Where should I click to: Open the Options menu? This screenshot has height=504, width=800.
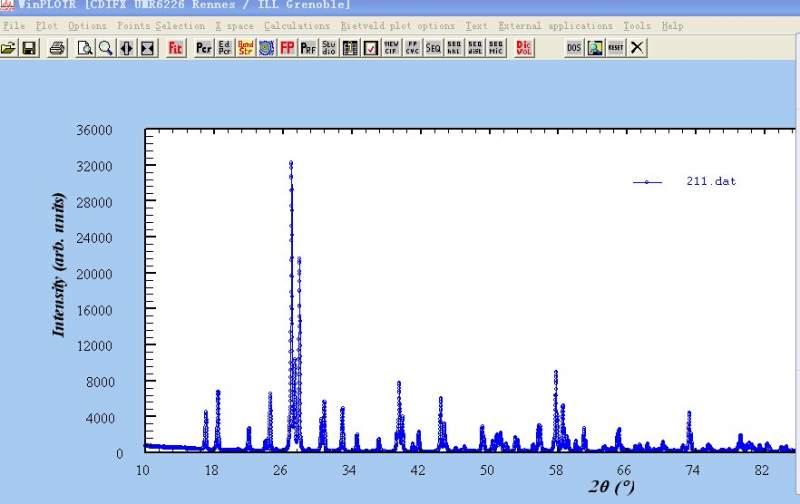click(87, 26)
